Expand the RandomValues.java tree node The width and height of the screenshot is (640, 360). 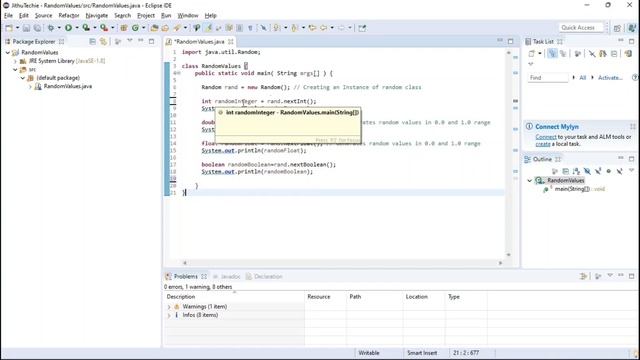point(30,87)
